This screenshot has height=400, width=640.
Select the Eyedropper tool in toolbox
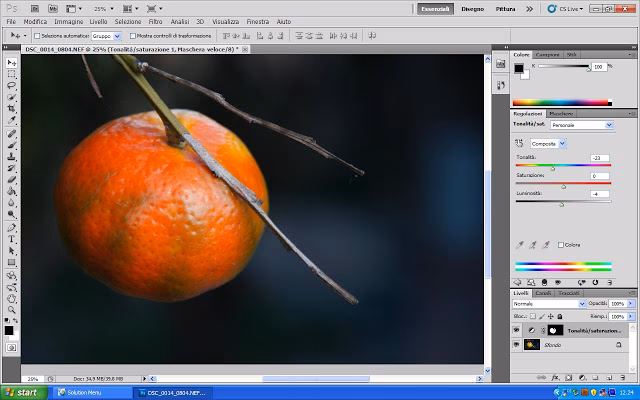pos(11,120)
